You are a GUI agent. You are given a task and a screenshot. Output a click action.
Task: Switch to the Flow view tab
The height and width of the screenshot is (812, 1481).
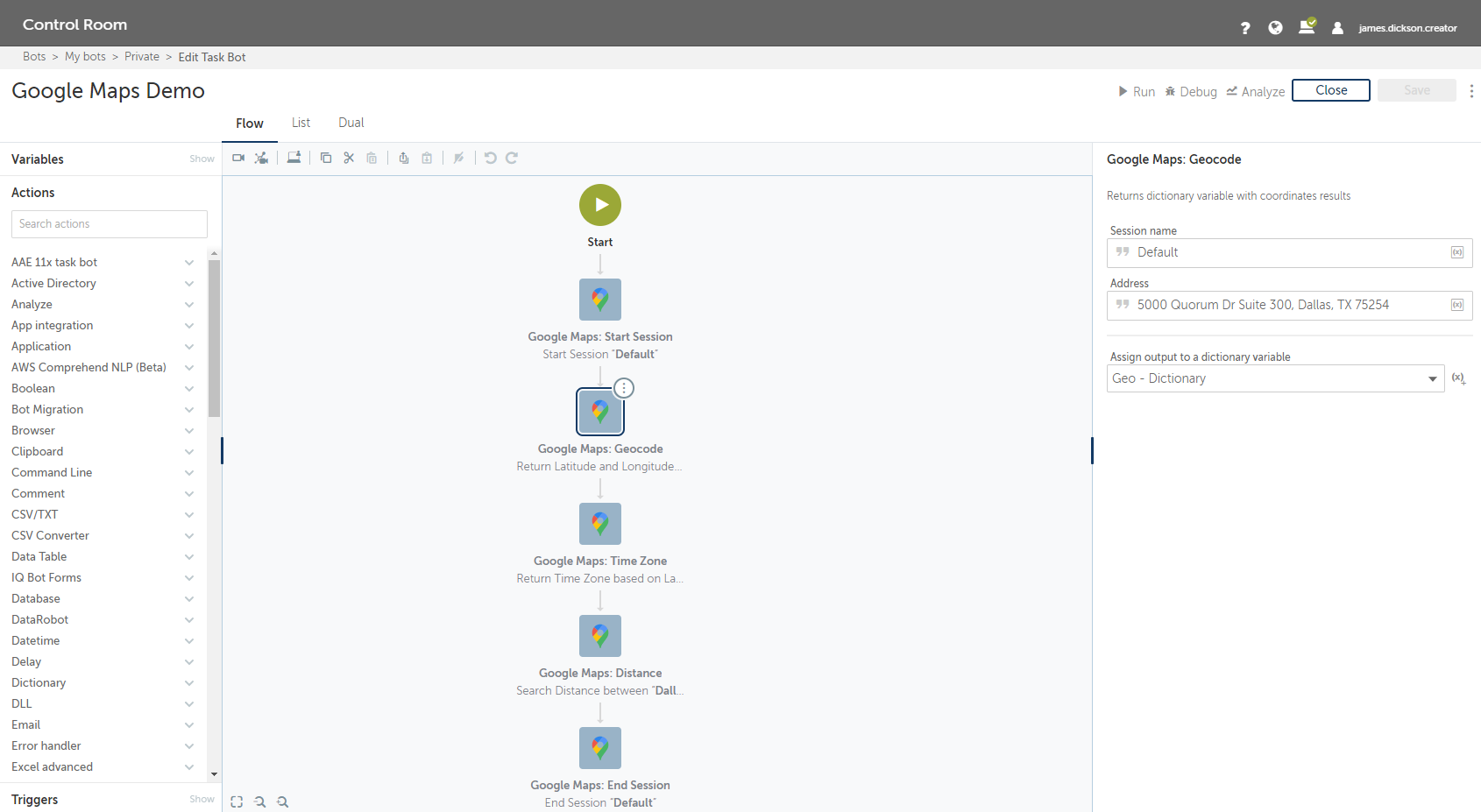250,124
